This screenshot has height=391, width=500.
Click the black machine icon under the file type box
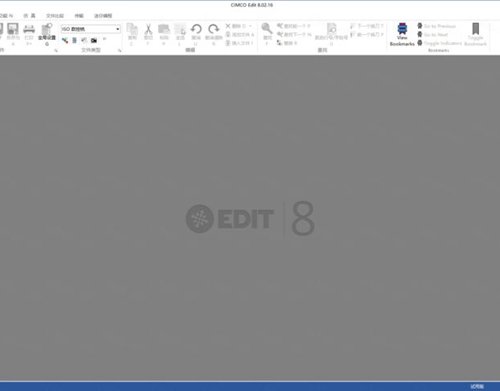tap(94, 40)
